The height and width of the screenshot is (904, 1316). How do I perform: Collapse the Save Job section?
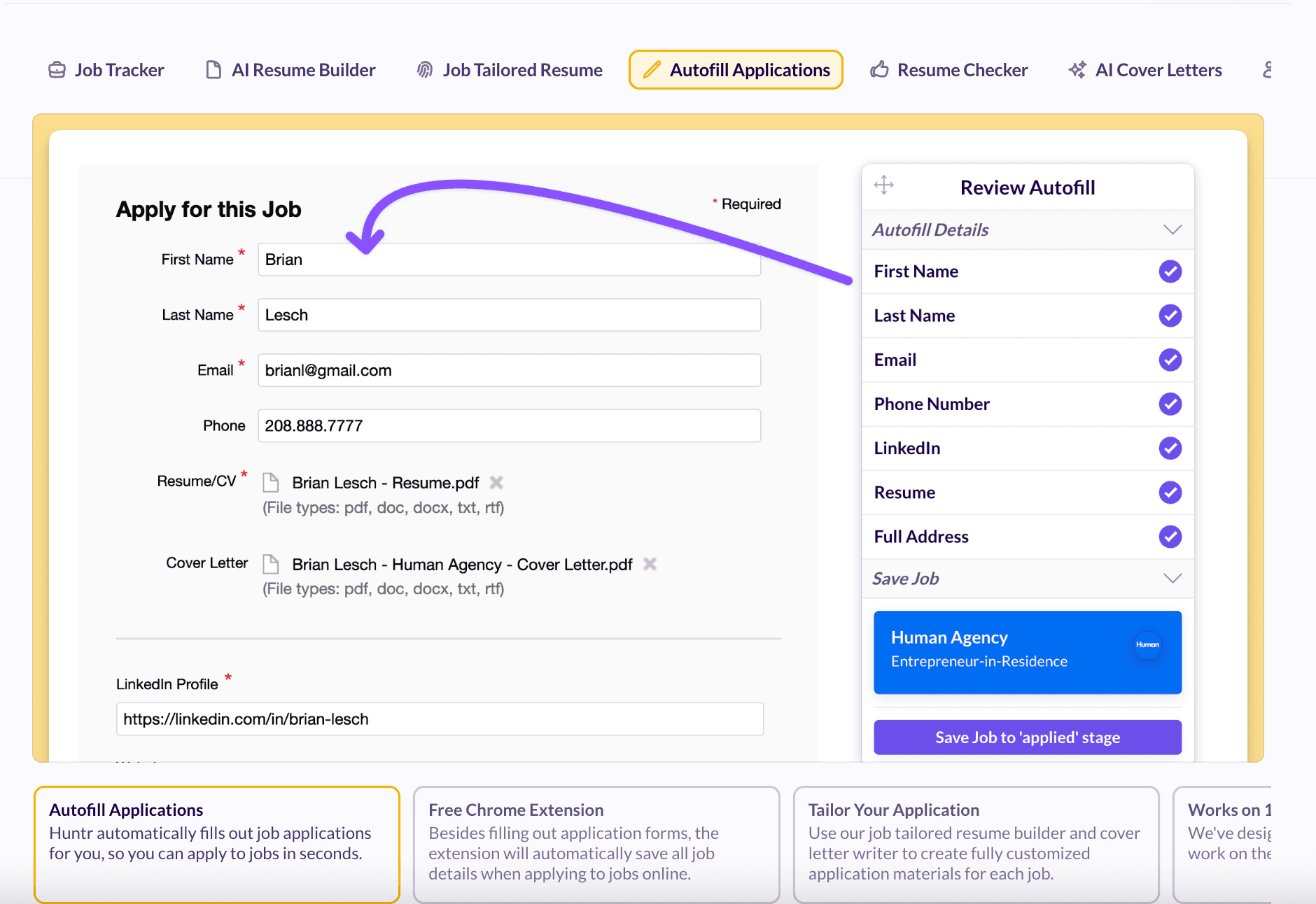click(x=1172, y=578)
